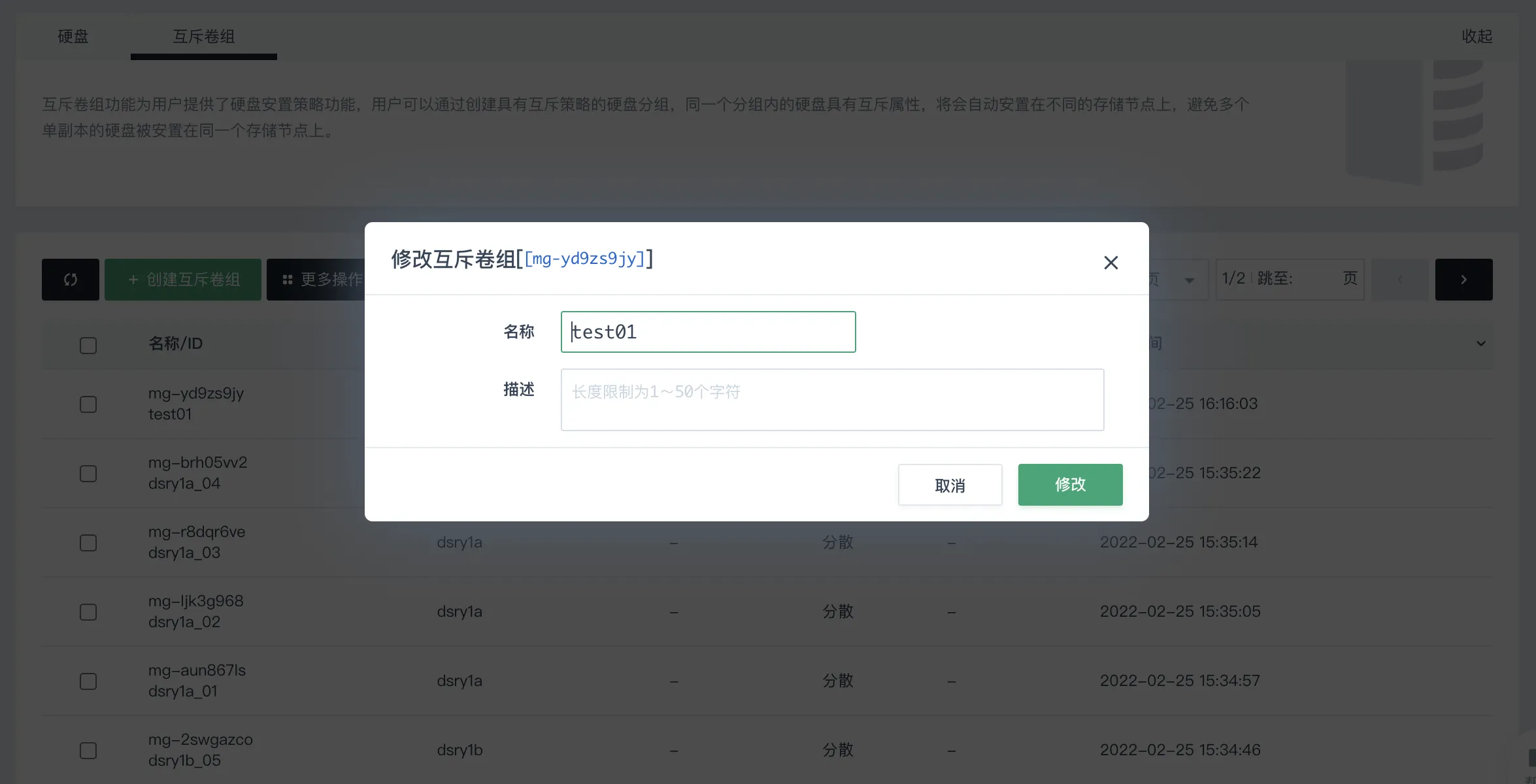Click the mg-ljk3g968 ID text
The height and width of the screenshot is (784, 1536).
tap(195, 601)
